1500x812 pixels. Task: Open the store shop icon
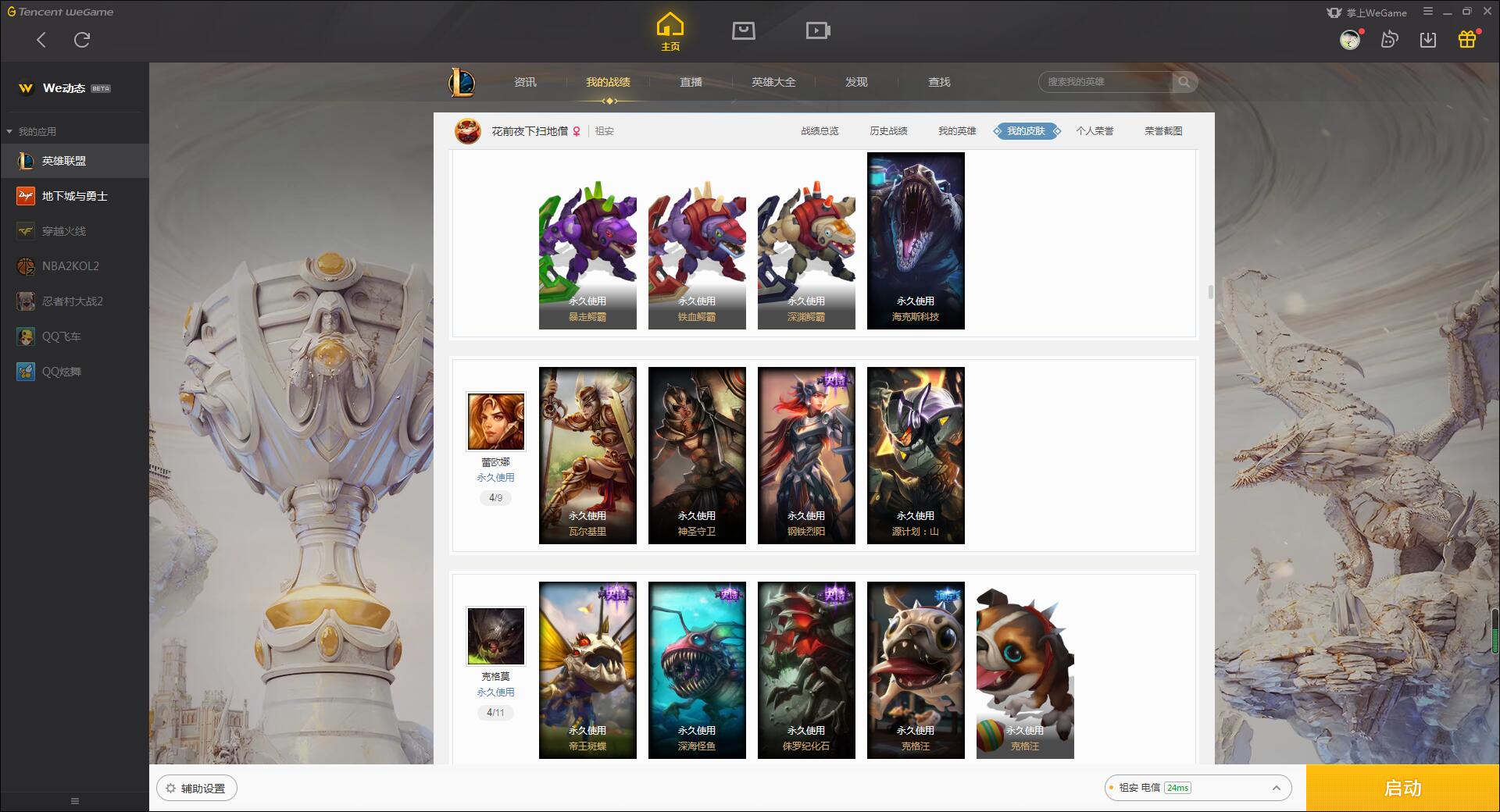point(743,30)
